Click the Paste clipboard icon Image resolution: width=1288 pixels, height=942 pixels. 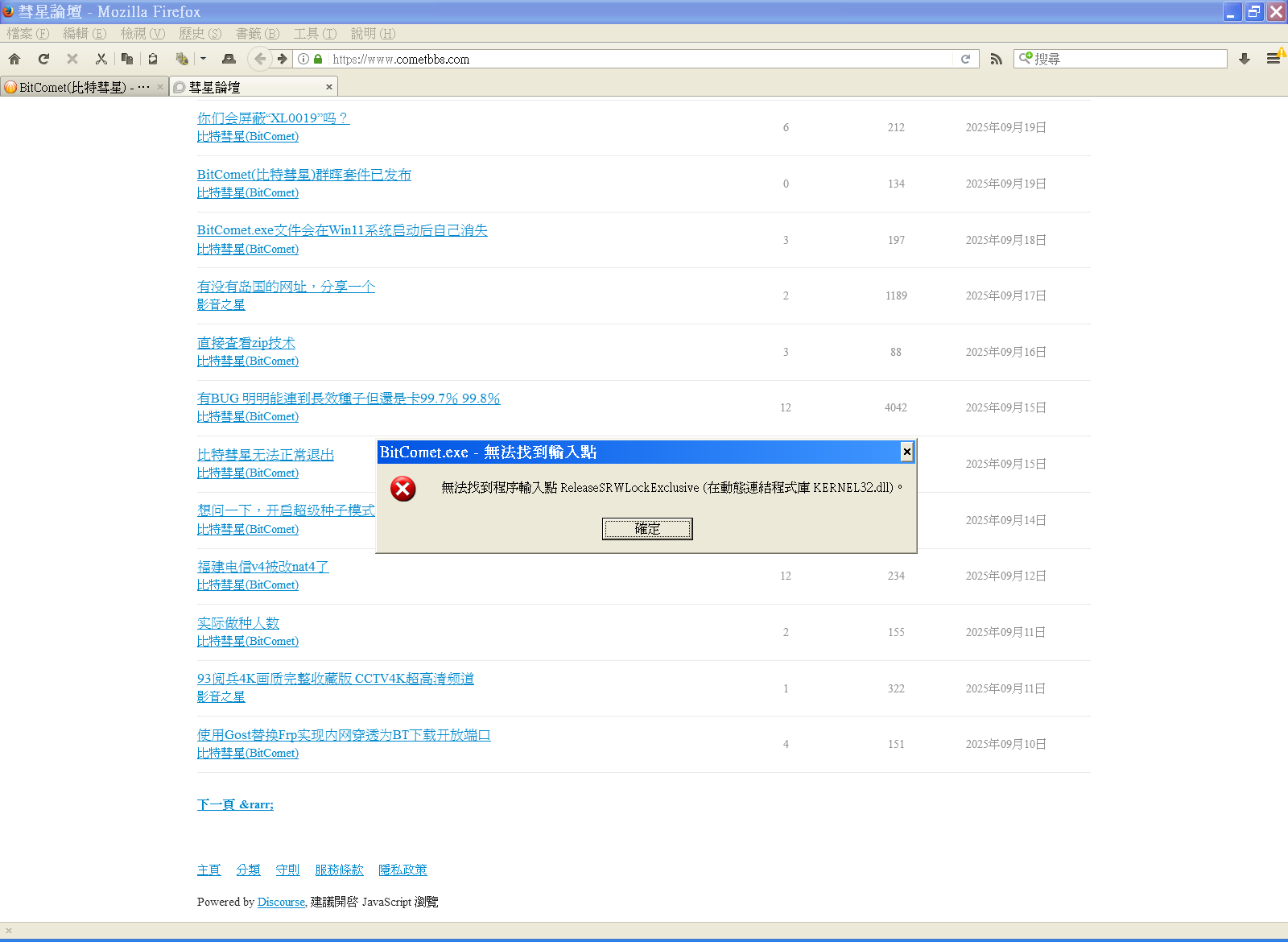[153, 59]
